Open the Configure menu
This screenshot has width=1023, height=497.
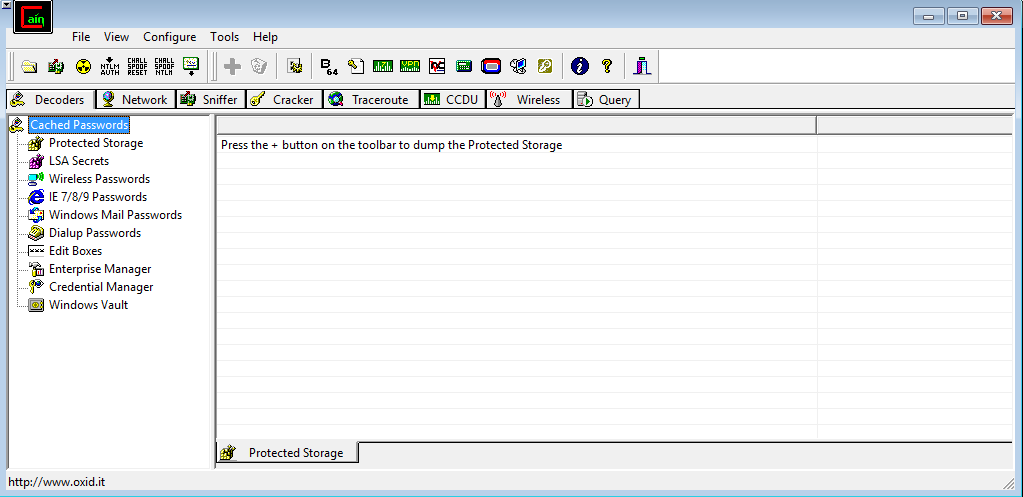tap(169, 37)
